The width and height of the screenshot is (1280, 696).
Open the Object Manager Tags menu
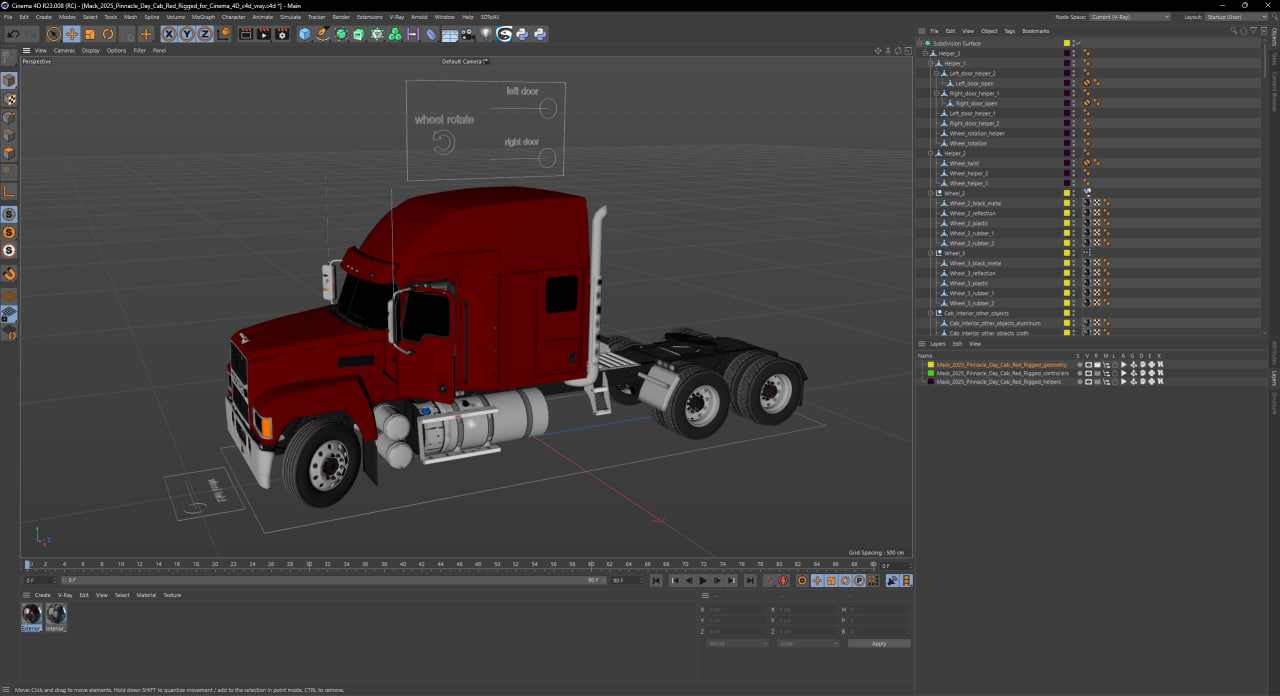pyautogui.click(x=1010, y=31)
